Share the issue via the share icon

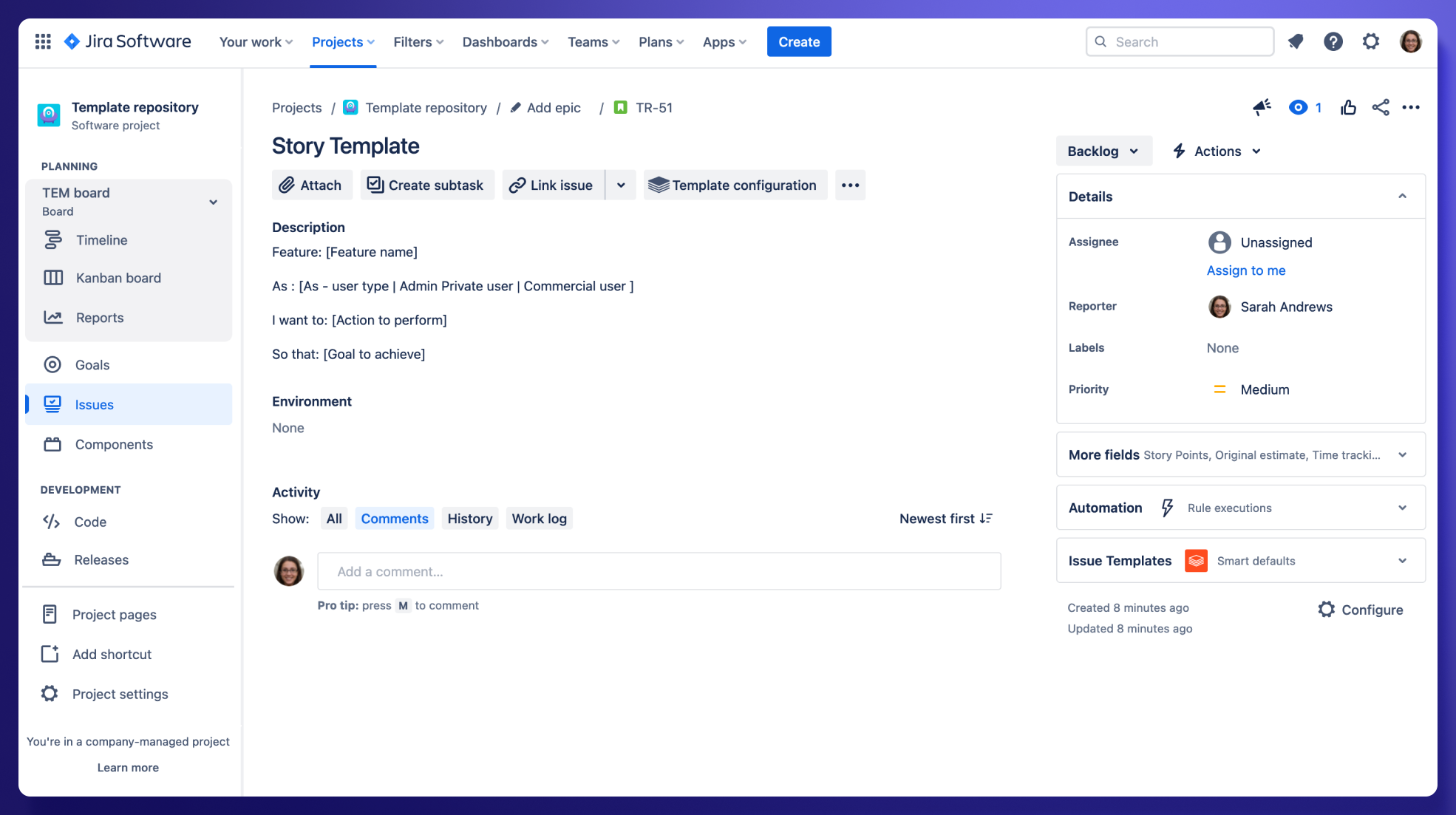[1381, 107]
